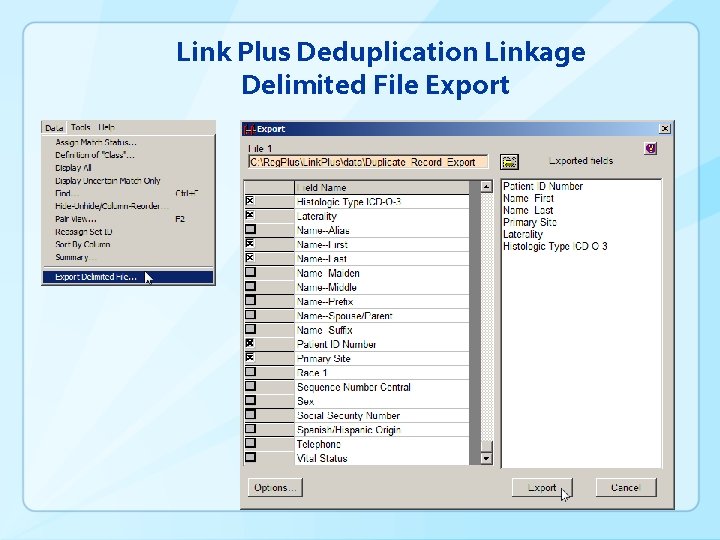This screenshot has height=540, width=720.
Task: Choose Hide-Unhide/Column-Reorder menu entry
Action: [x=128, y=206]
